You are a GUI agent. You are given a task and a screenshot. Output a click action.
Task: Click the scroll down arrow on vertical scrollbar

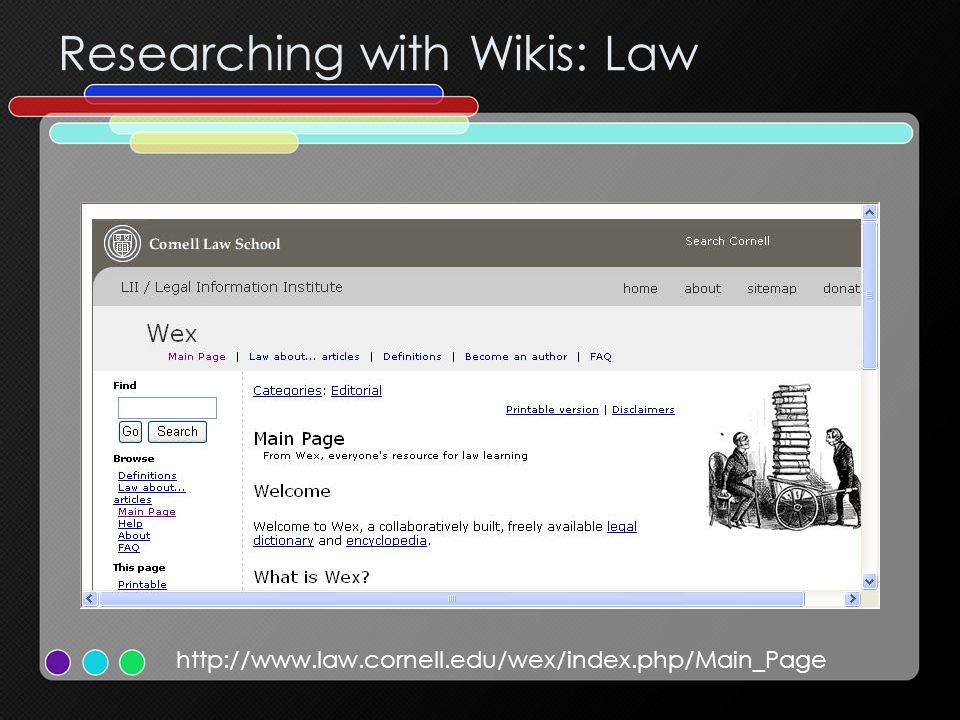click(869, 581)
